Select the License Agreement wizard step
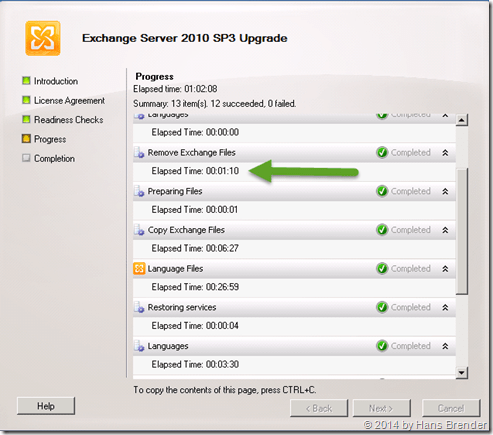Viewport: 493px width, 435px height. [x=69, y=100]
